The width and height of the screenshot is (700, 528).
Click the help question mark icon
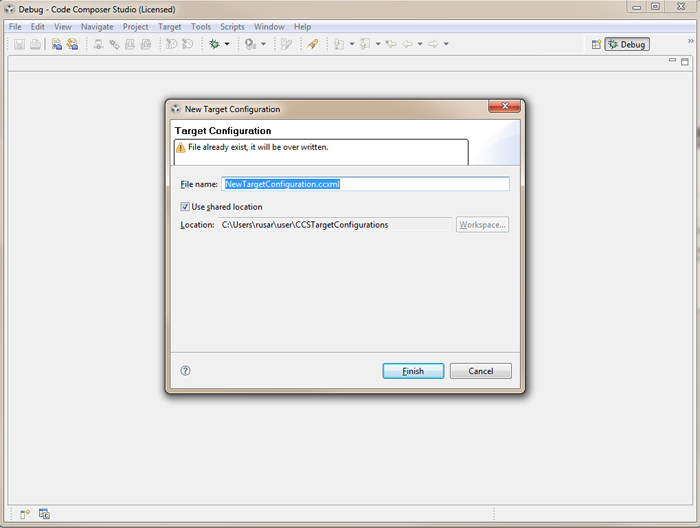(185, 370)
